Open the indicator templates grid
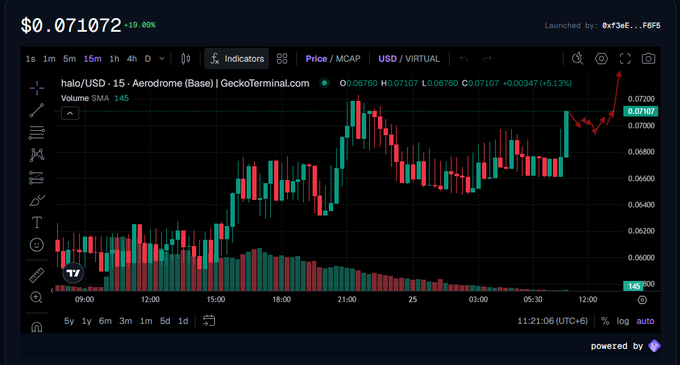Image resolution: width=680 pixels, height=365 pixels. pyautogui.click(x=282, y=59)
